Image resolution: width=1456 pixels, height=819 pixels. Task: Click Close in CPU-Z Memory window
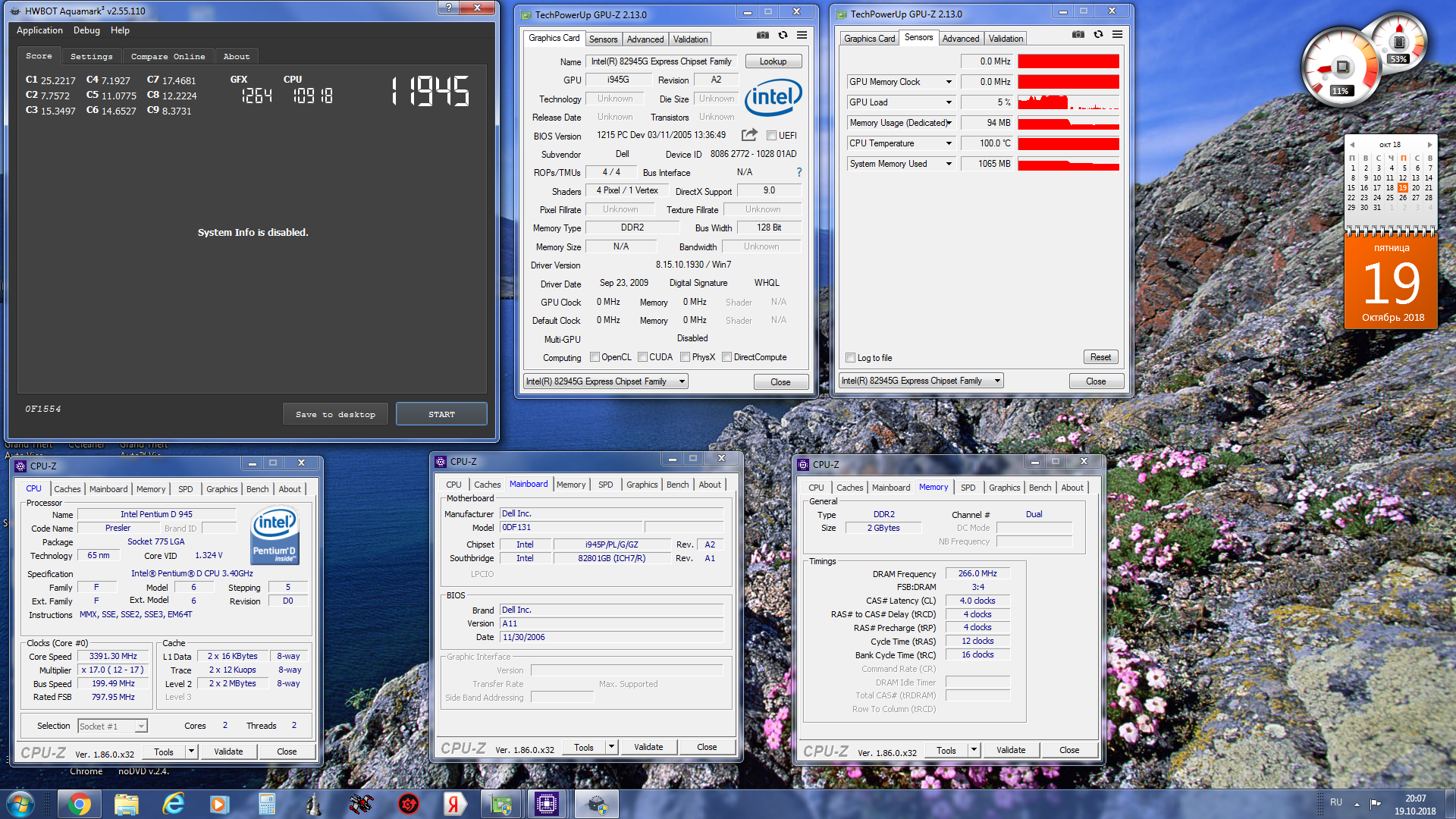click(1069, 750)
